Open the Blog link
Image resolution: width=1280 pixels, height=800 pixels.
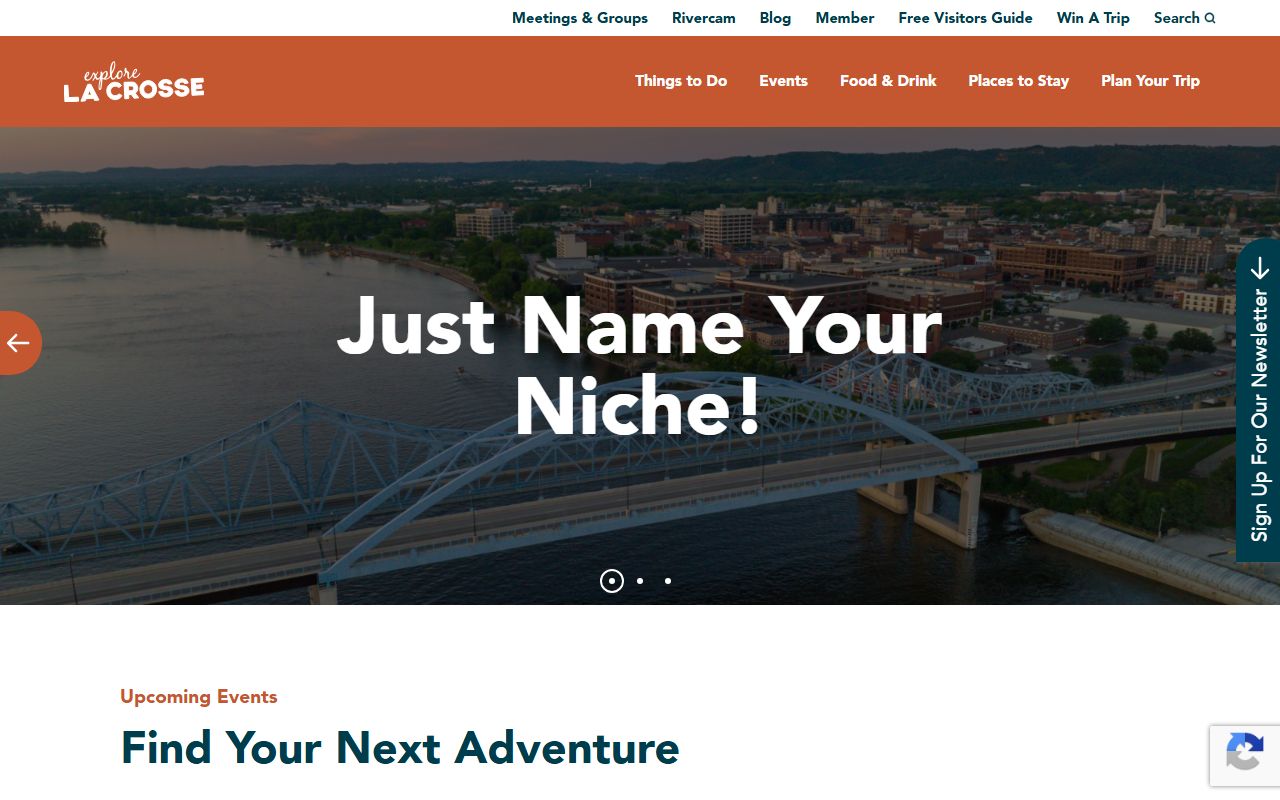[x=775, y=18]
